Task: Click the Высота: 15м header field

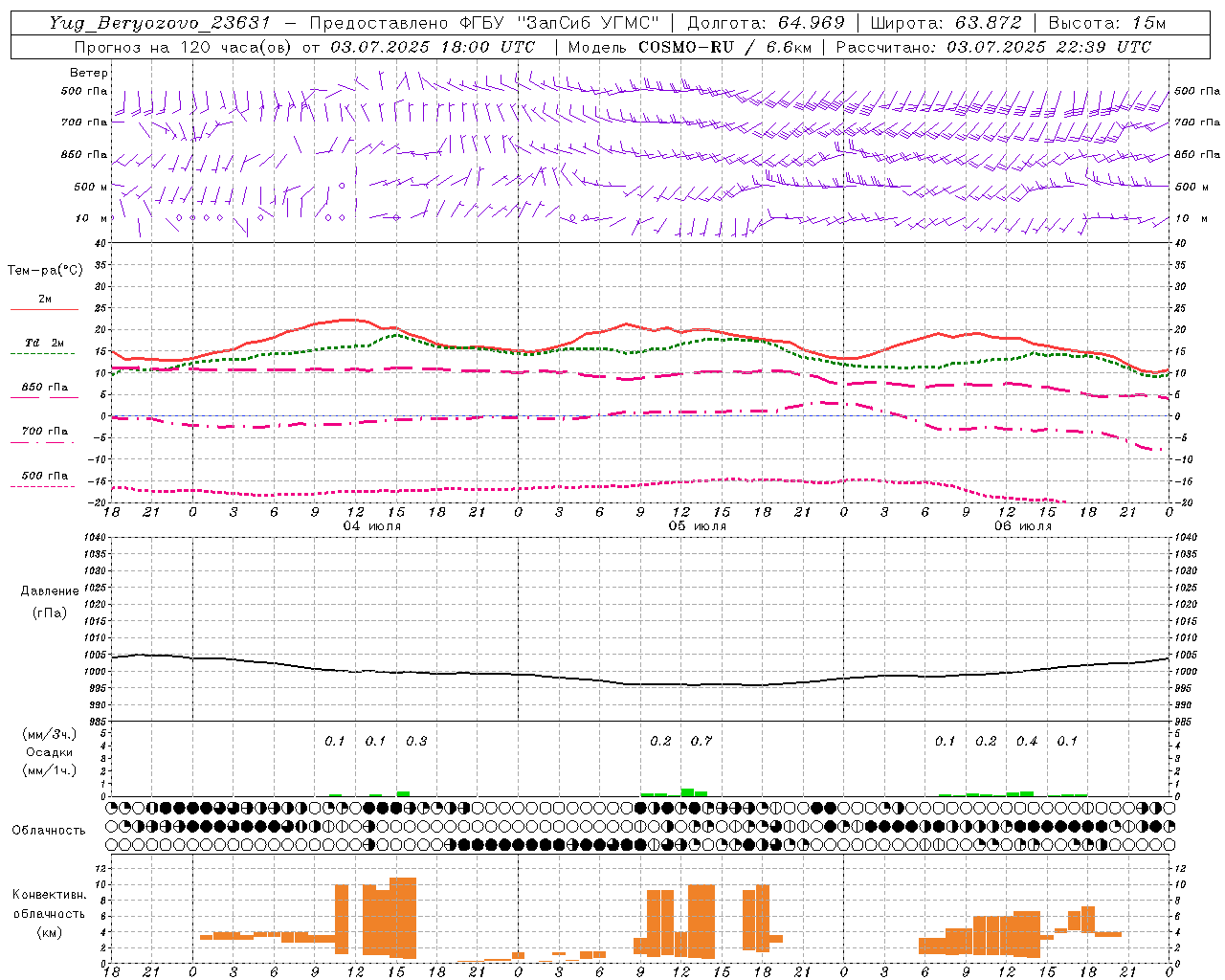Action: (1107, 23)
